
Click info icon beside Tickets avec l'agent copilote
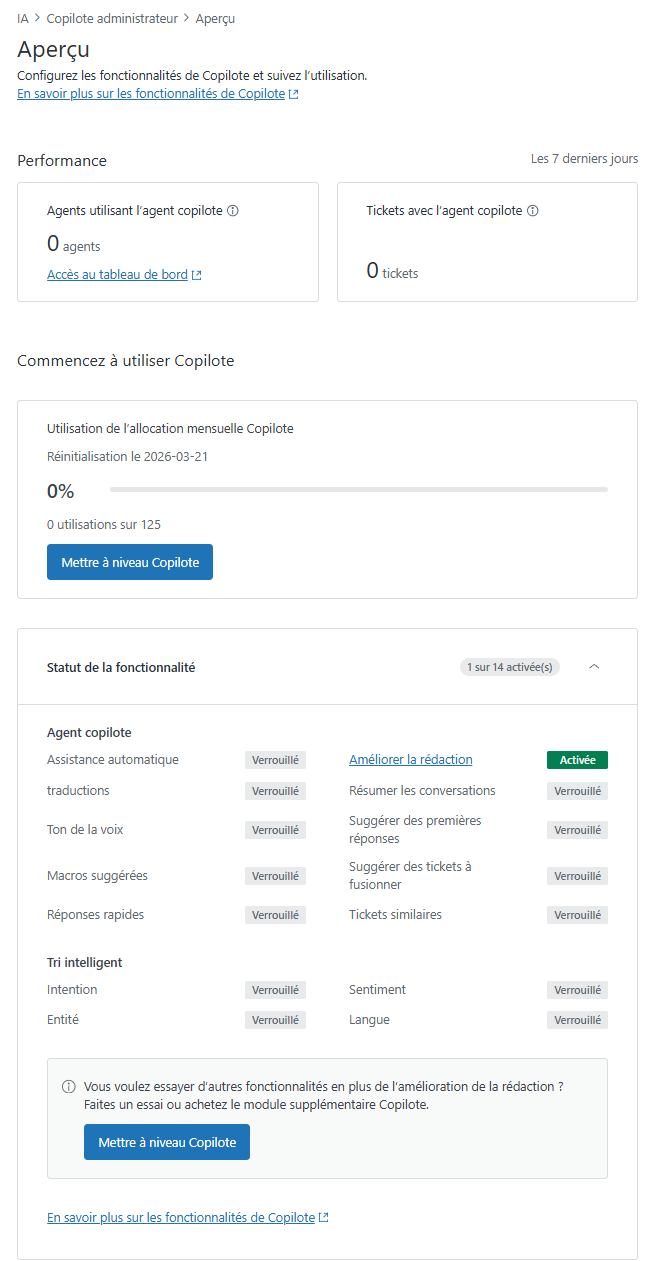tap(533, 211)
